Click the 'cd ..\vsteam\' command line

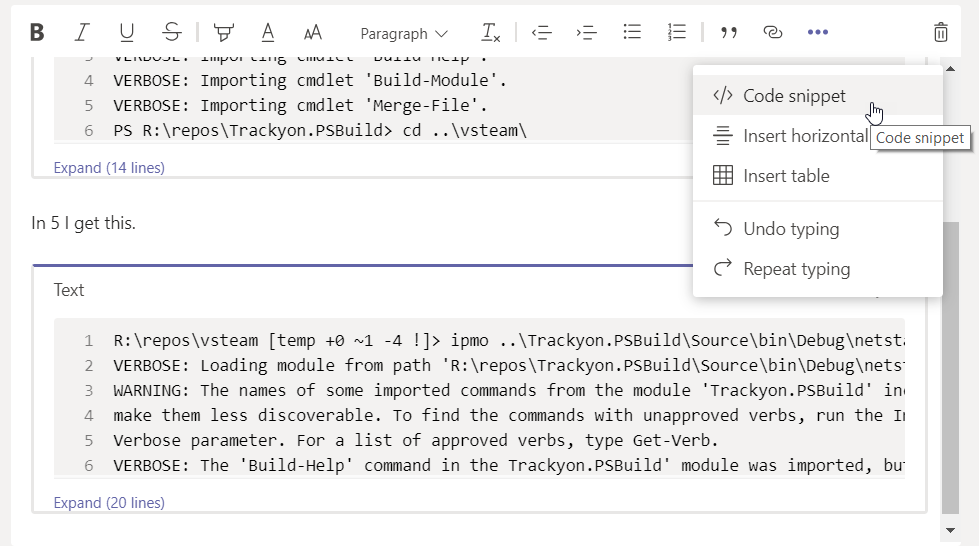pos(320,131)
